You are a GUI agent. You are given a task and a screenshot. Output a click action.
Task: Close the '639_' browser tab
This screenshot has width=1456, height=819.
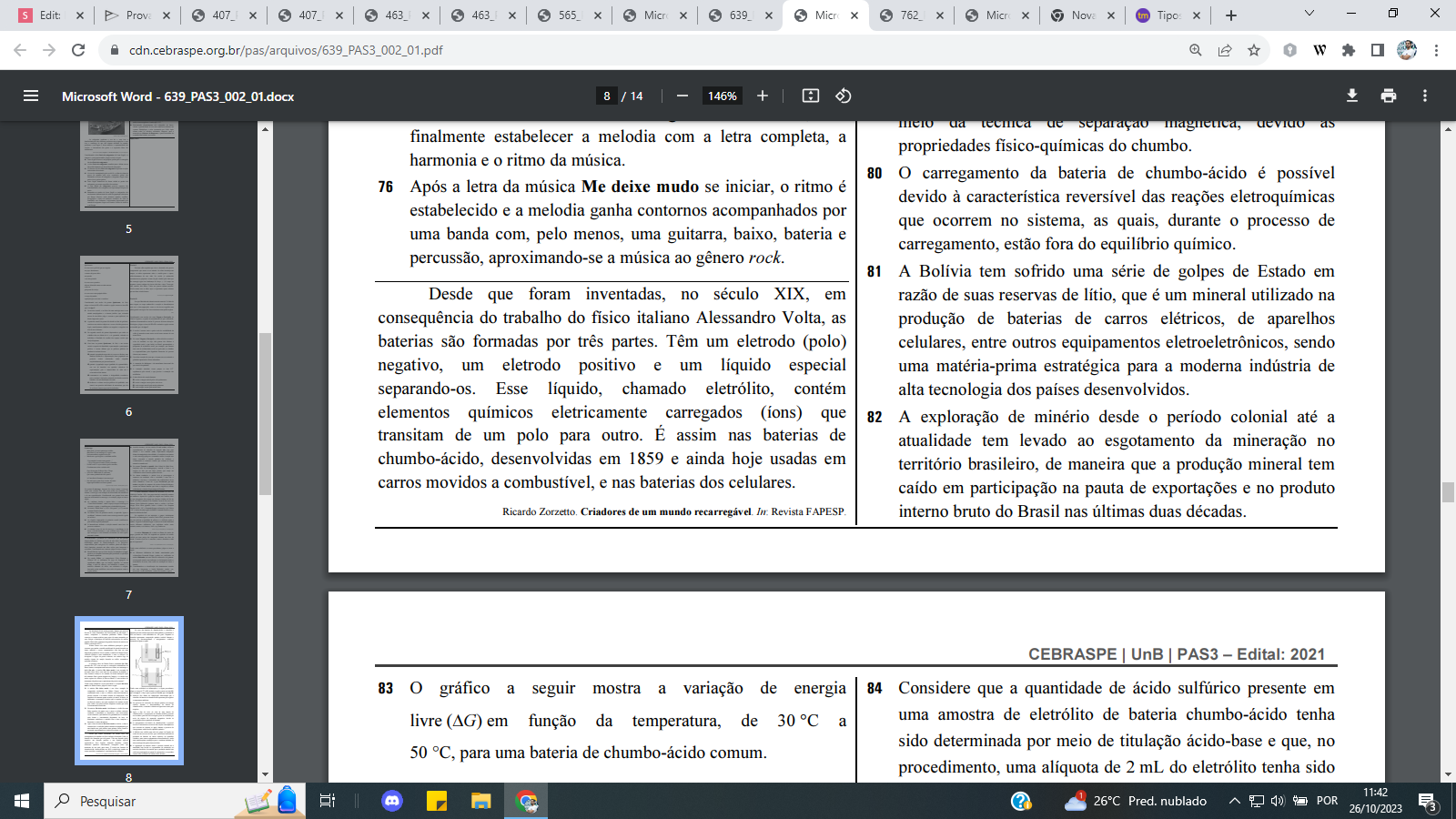click(x=768, y=15)
